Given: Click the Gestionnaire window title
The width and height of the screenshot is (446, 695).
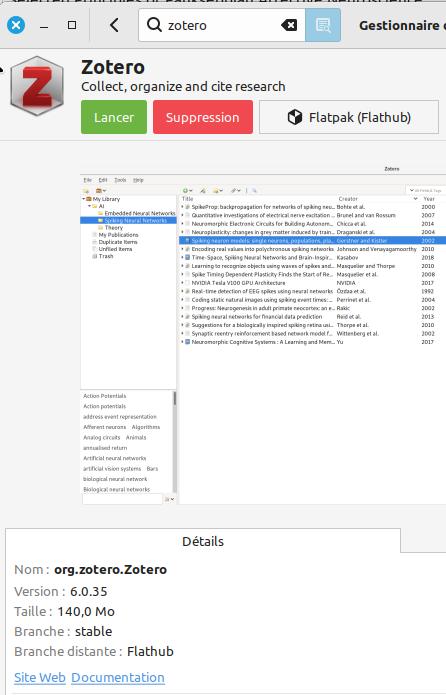Looking at the screenshot, I should 402,25.
